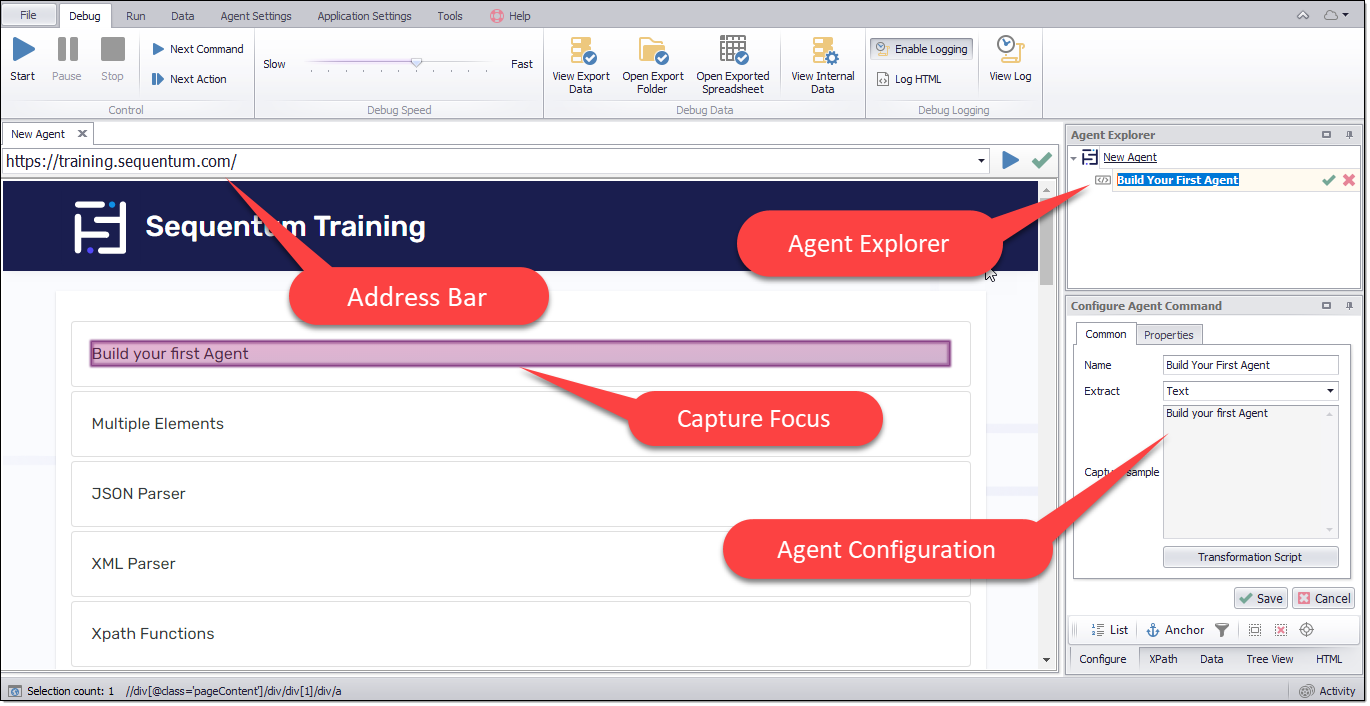Click the Save button
The height and width of the screenshot is (706, 1370).
1260,598
